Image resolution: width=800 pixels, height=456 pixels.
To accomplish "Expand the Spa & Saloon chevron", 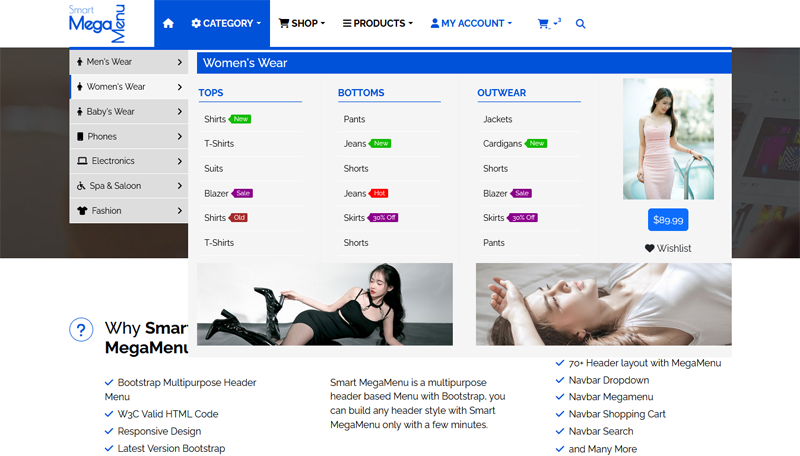I will tap(180, 186).
